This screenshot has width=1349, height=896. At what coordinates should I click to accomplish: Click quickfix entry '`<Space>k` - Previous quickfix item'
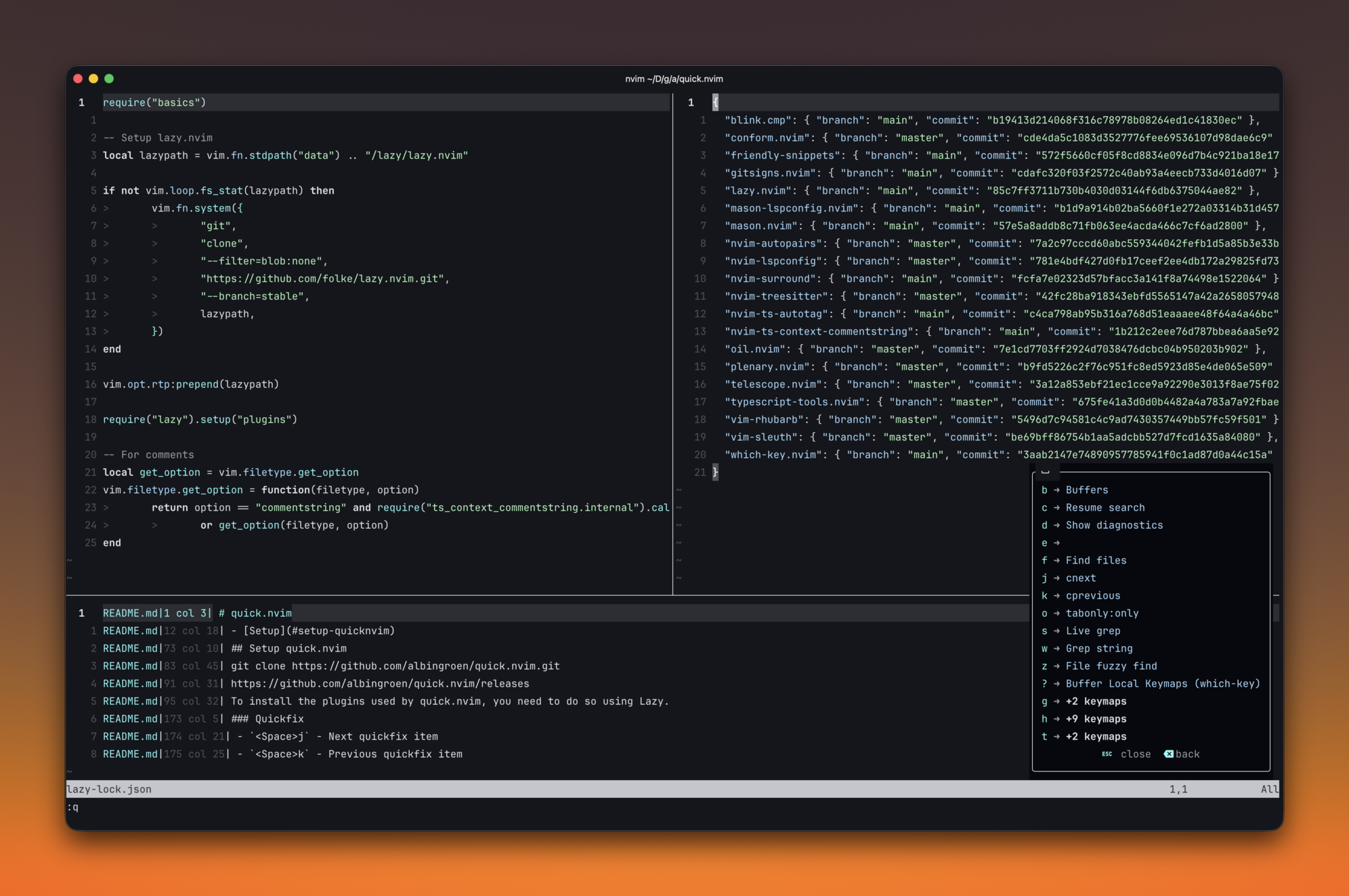(282, 754)
